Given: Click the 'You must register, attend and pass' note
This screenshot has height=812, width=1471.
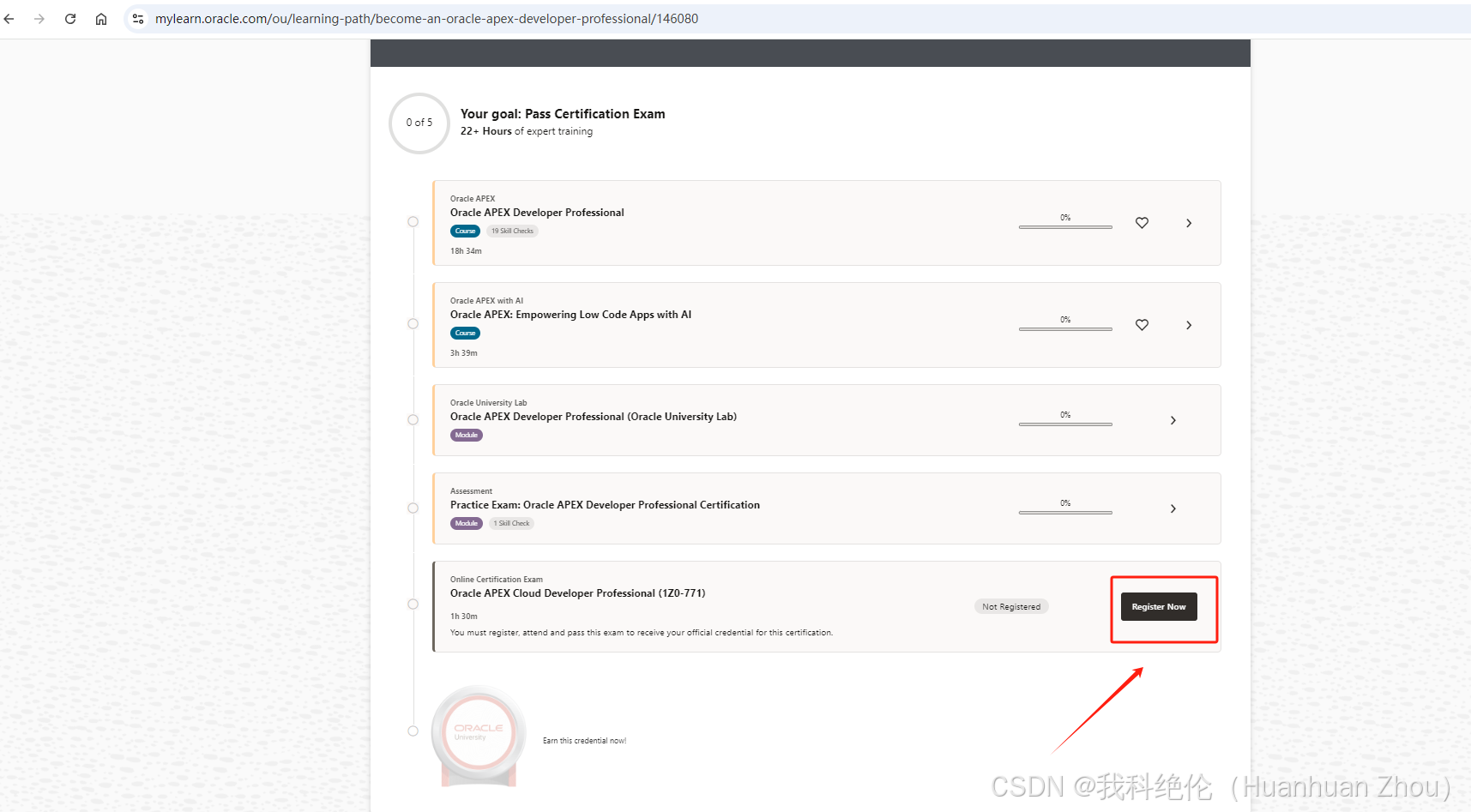Looking at the screenshot, I should click(642, 633).
